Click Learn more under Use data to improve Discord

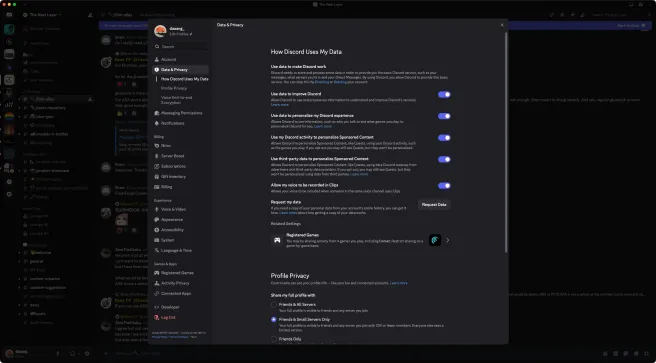coord(279,105)
